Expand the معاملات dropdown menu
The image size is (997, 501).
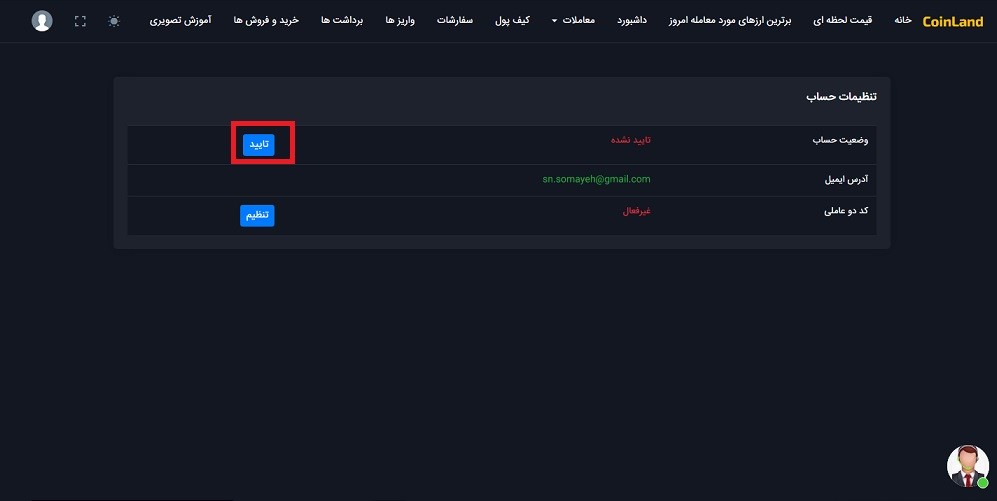[x=573, y=20]
